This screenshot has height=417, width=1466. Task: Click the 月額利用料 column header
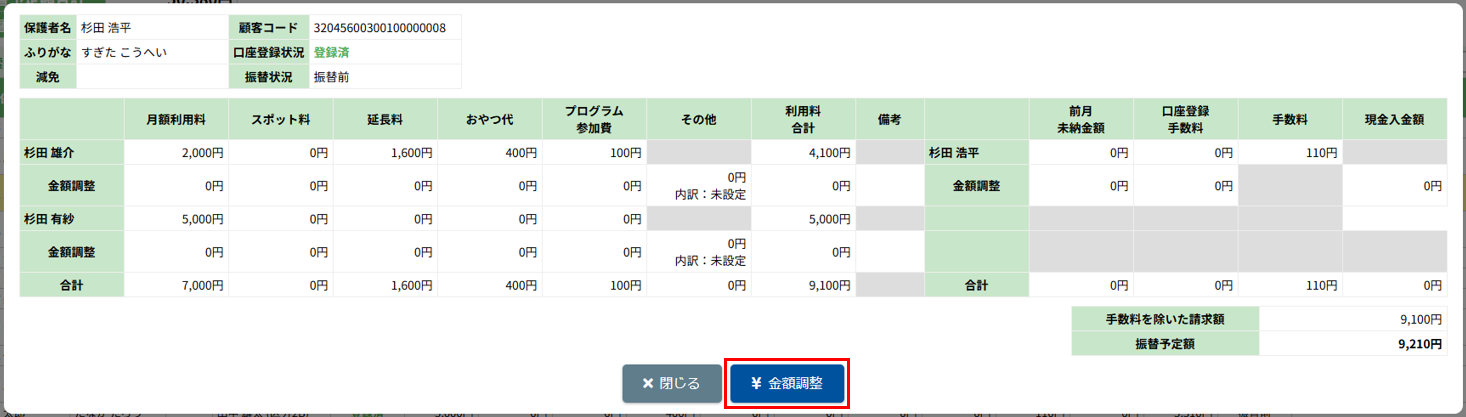(176, 119)
